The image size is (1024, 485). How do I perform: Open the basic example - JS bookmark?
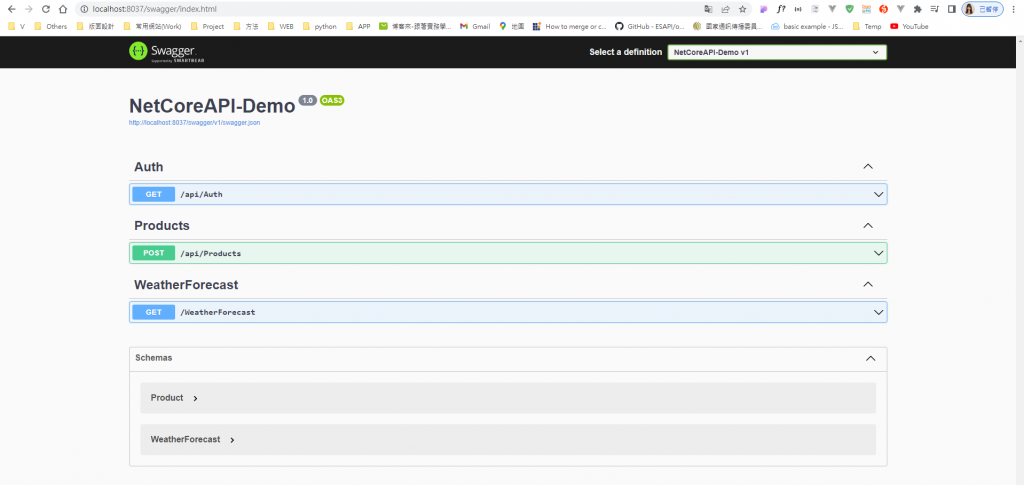(807, 27)
